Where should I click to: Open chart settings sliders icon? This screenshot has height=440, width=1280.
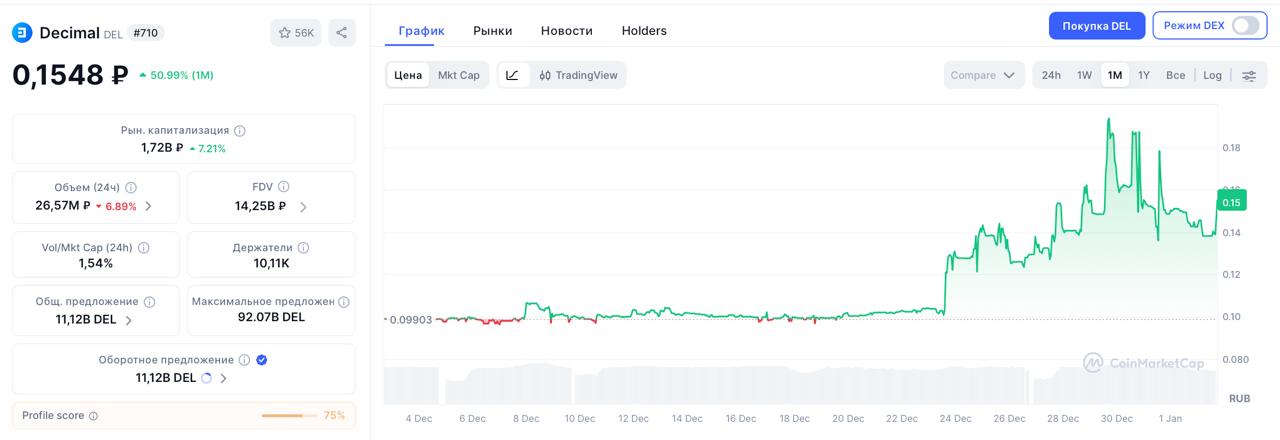click(1249, 75)
